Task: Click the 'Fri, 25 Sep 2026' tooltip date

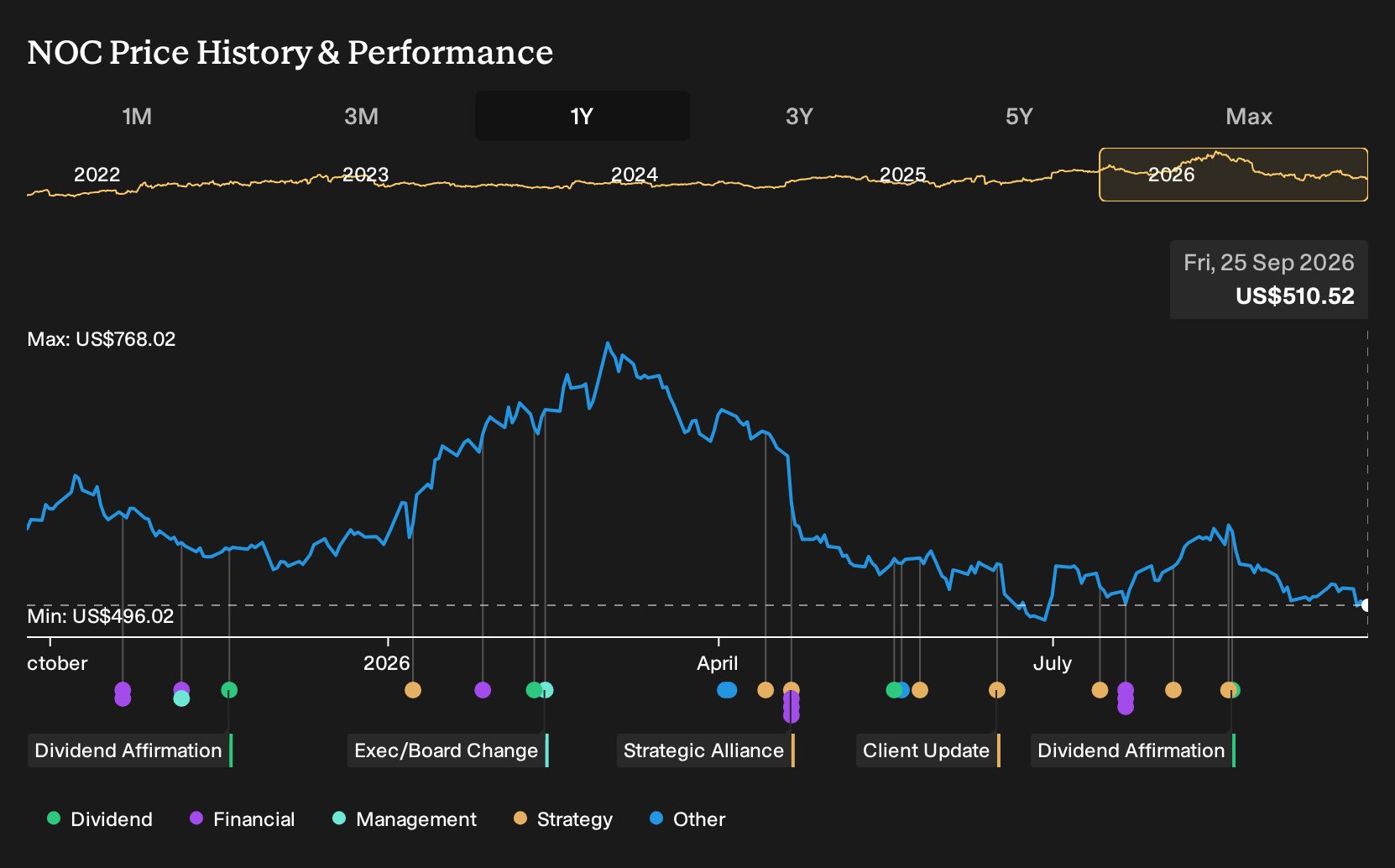Action: click(1269, 263)
